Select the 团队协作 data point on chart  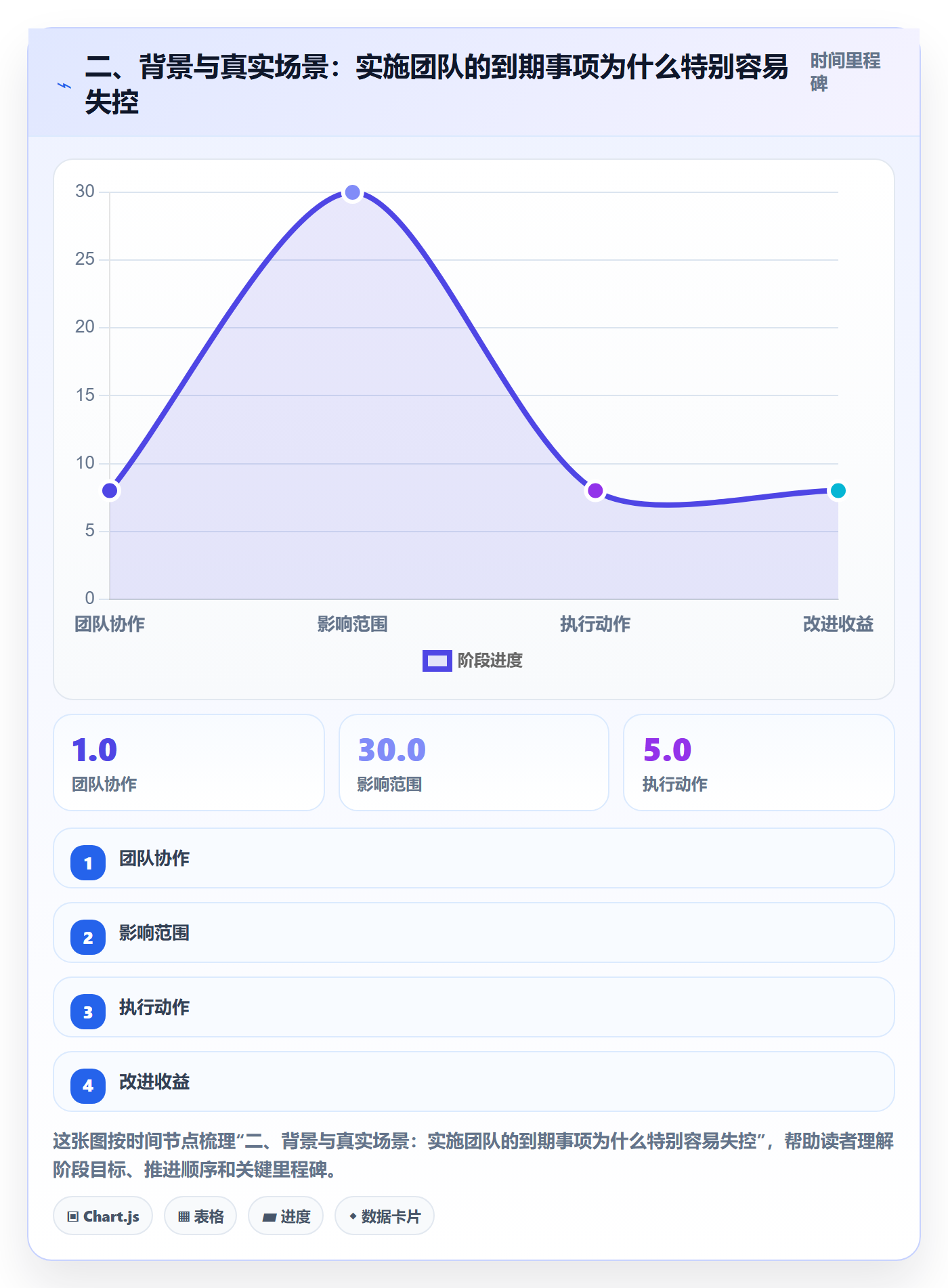[110, 490]
